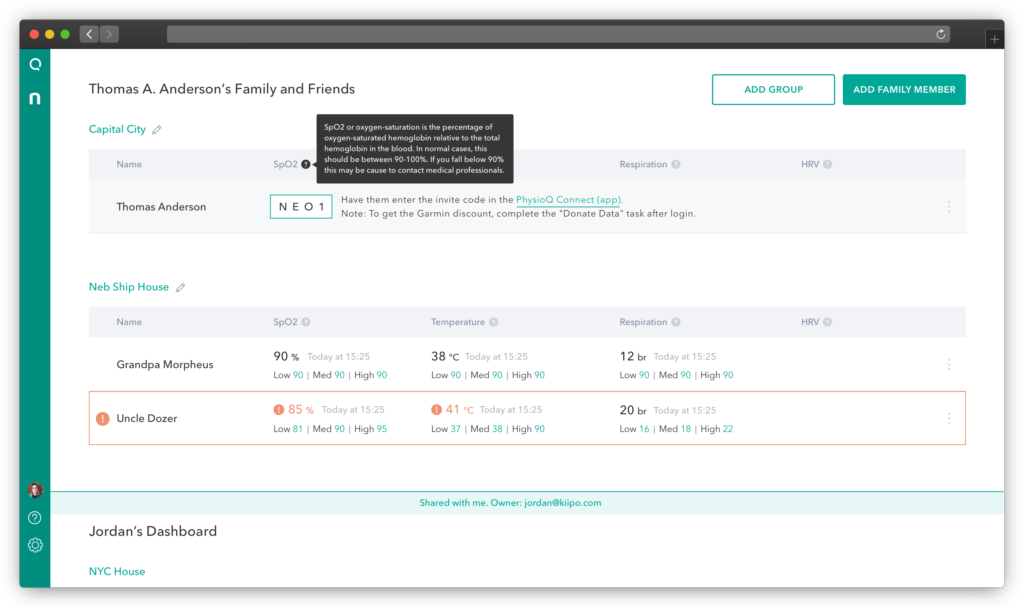Edit the Neb Ship House group name pencil

(180, 287)
